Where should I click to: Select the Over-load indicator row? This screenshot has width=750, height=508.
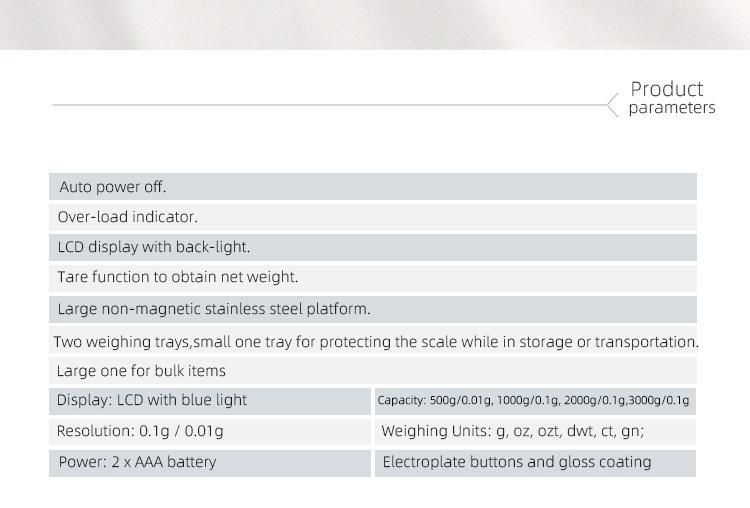click(x=373, y=217)
